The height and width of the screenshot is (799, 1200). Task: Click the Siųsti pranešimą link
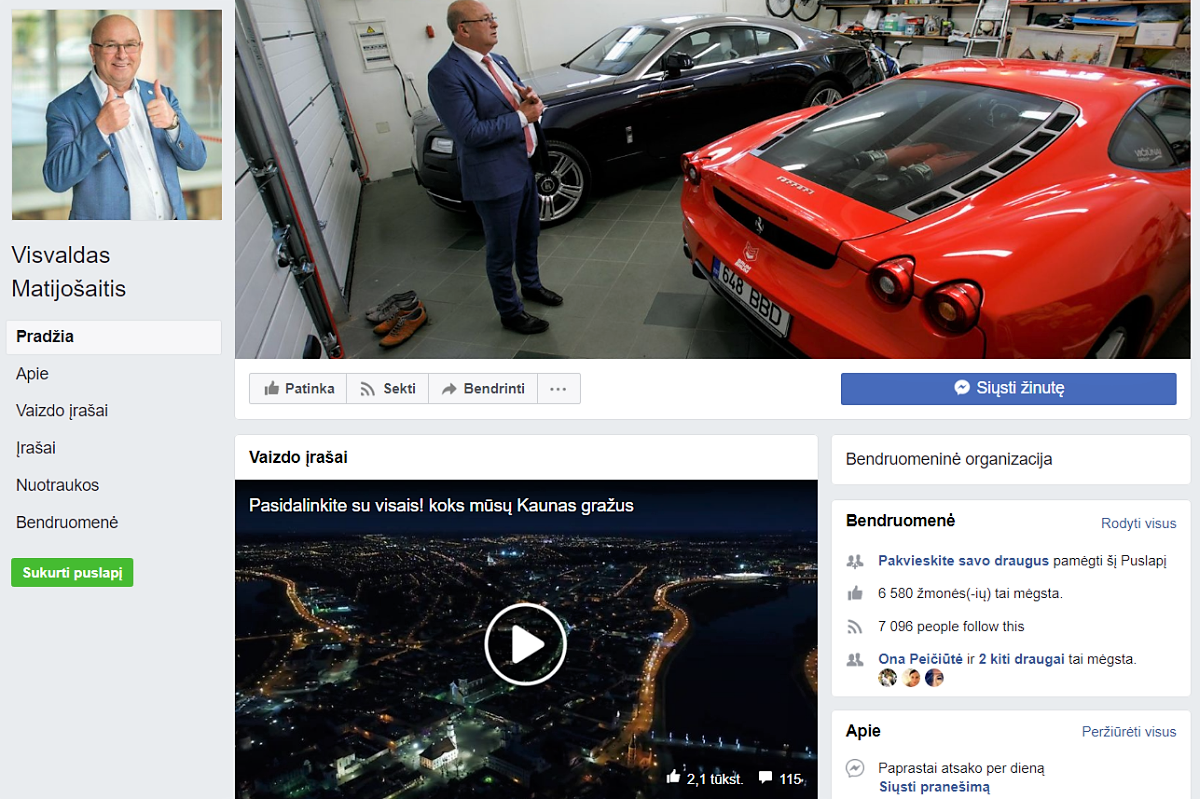934,787
